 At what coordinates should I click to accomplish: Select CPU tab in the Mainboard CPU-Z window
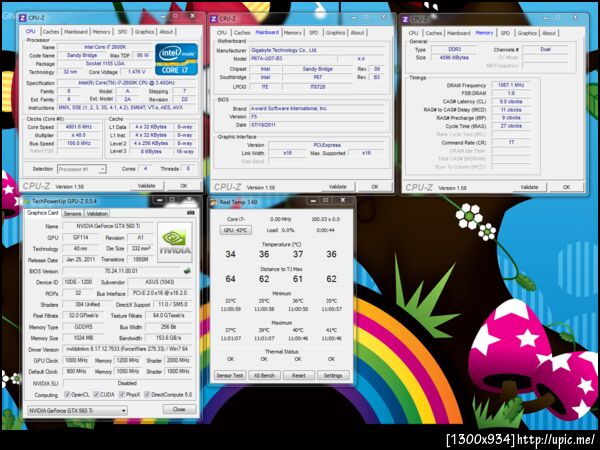pyautogui.click(x=222, y=33)
